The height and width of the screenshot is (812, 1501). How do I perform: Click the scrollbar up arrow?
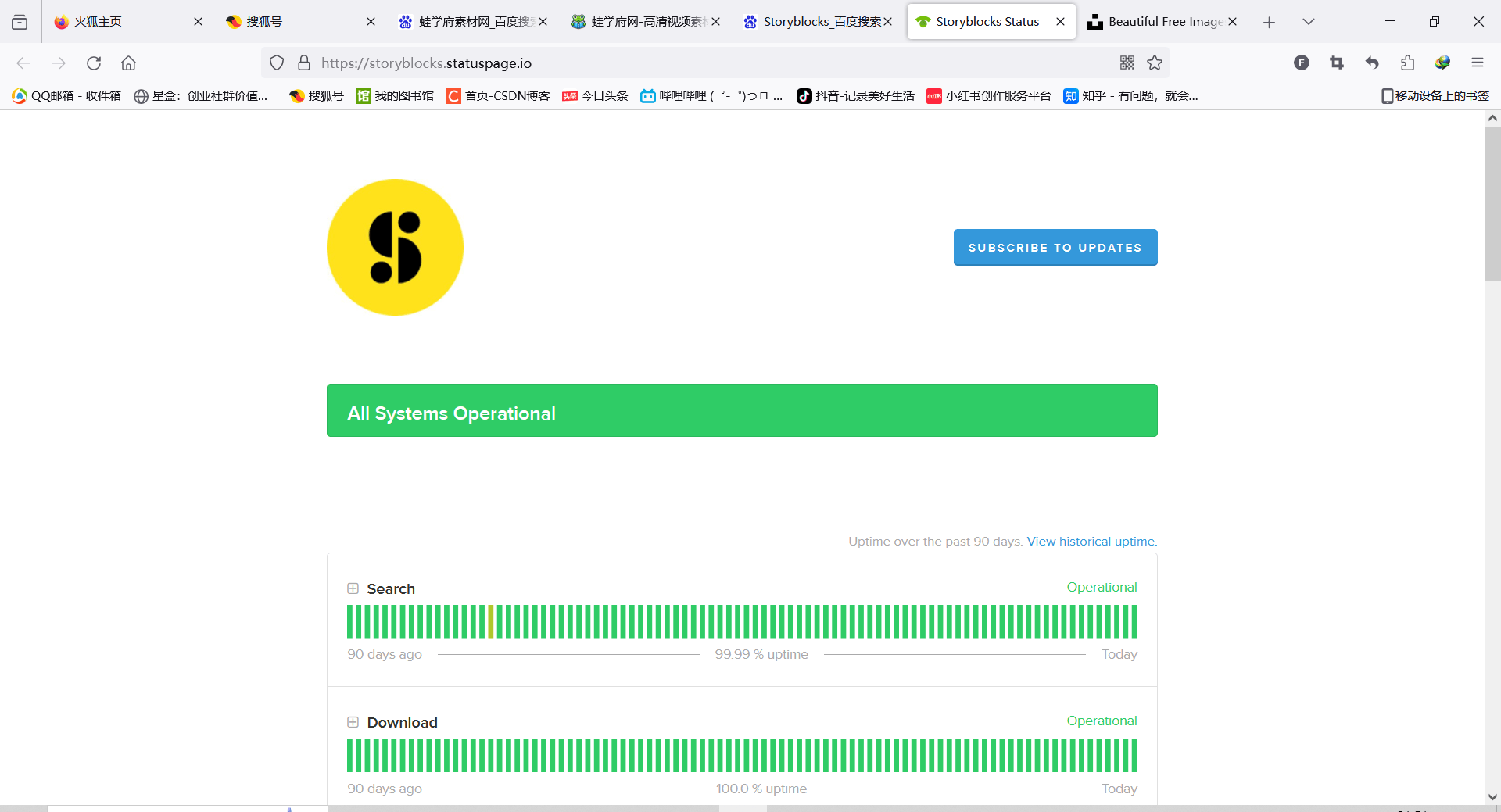[1492, 118]
